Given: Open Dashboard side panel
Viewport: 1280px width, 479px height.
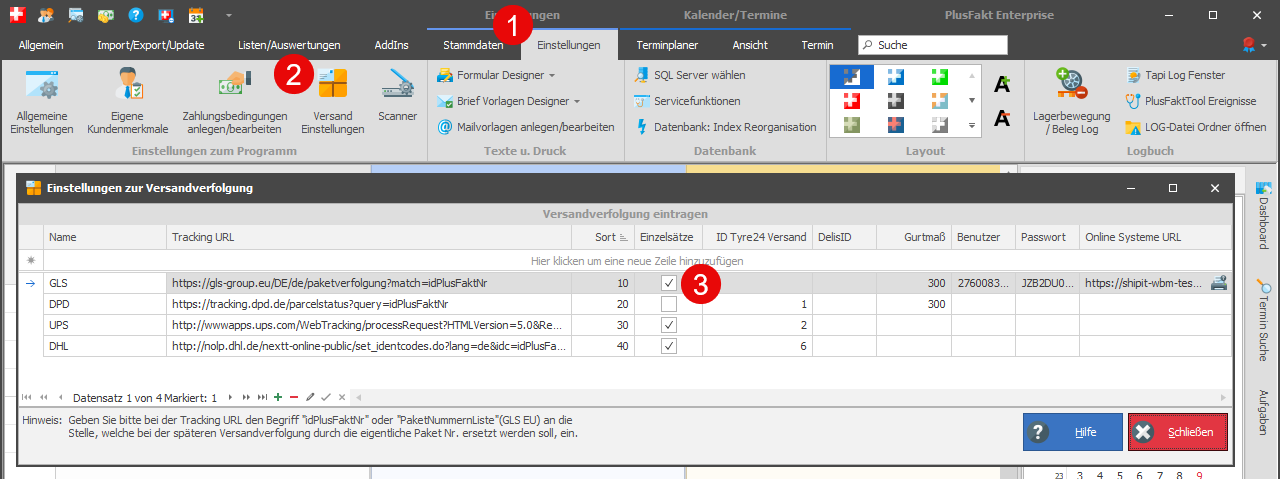Looking at the screenshot, I should [1263, 215].
